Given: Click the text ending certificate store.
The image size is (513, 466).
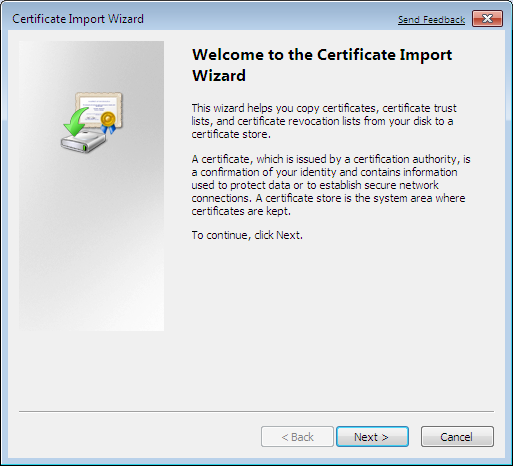Looking at the screenshot, I should (x=231, y=134).
